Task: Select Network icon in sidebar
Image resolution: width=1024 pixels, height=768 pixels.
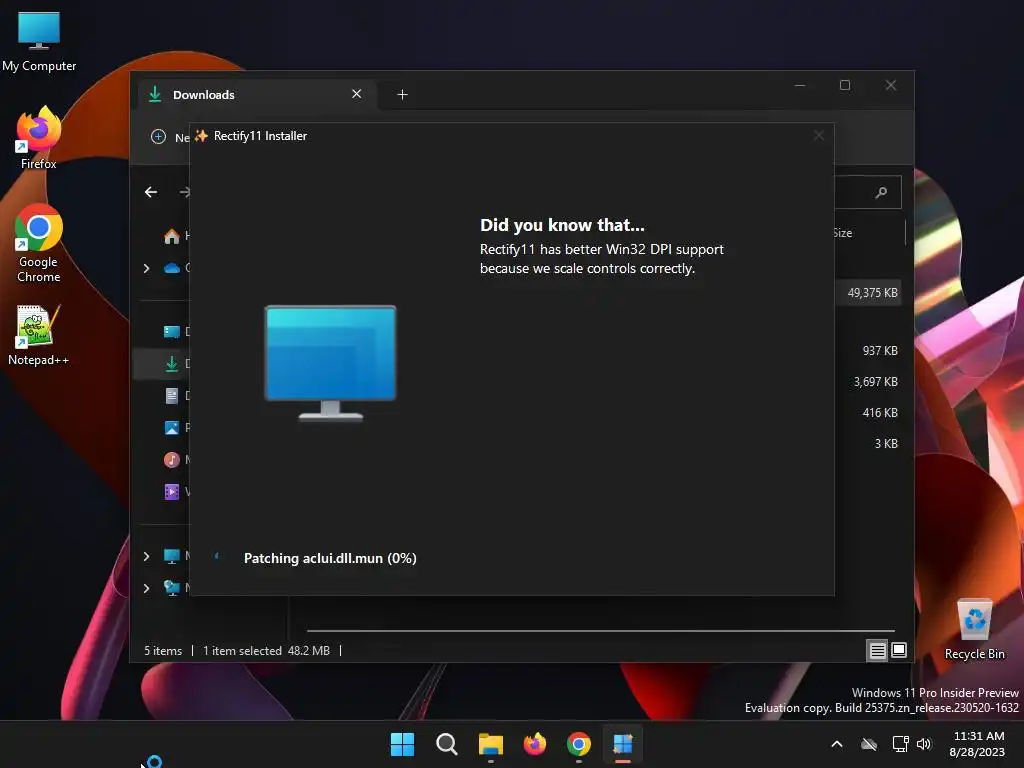Action: [x=172, y=588]
